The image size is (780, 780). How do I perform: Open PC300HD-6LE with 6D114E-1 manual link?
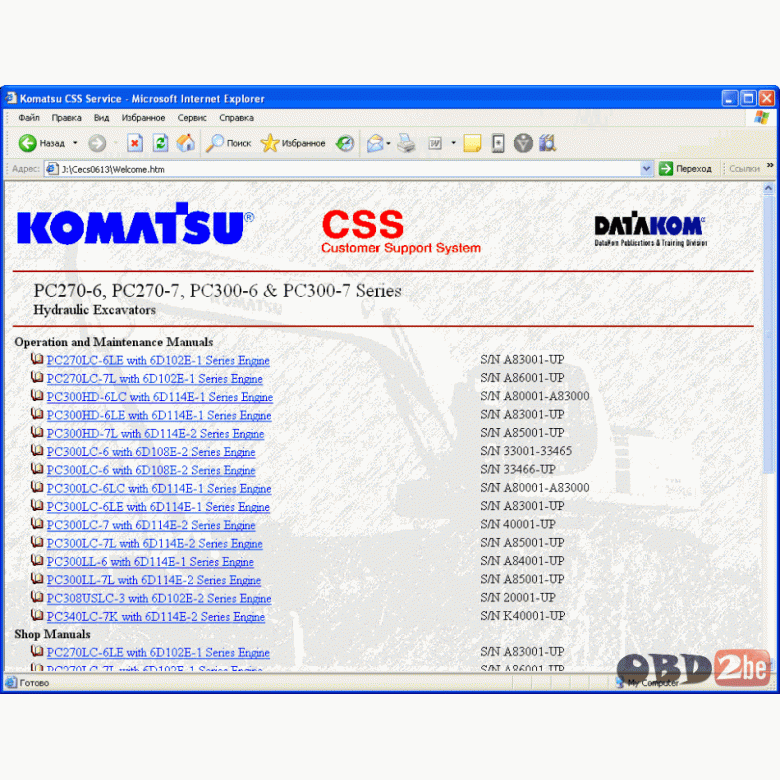pyautogui.click(x=159, y=415)
